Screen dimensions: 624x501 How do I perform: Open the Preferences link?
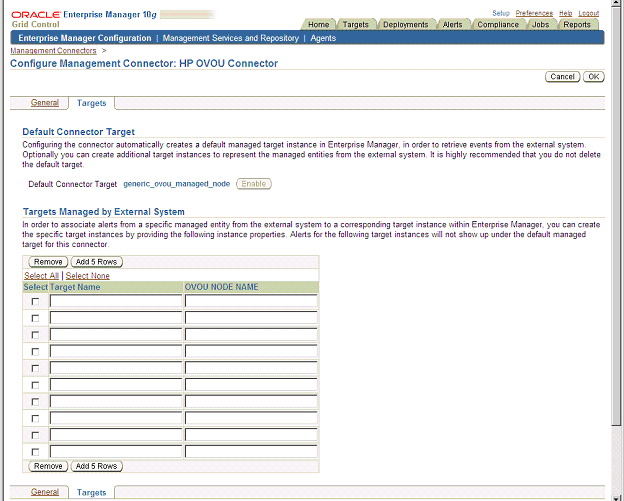(x=534, y=13)
